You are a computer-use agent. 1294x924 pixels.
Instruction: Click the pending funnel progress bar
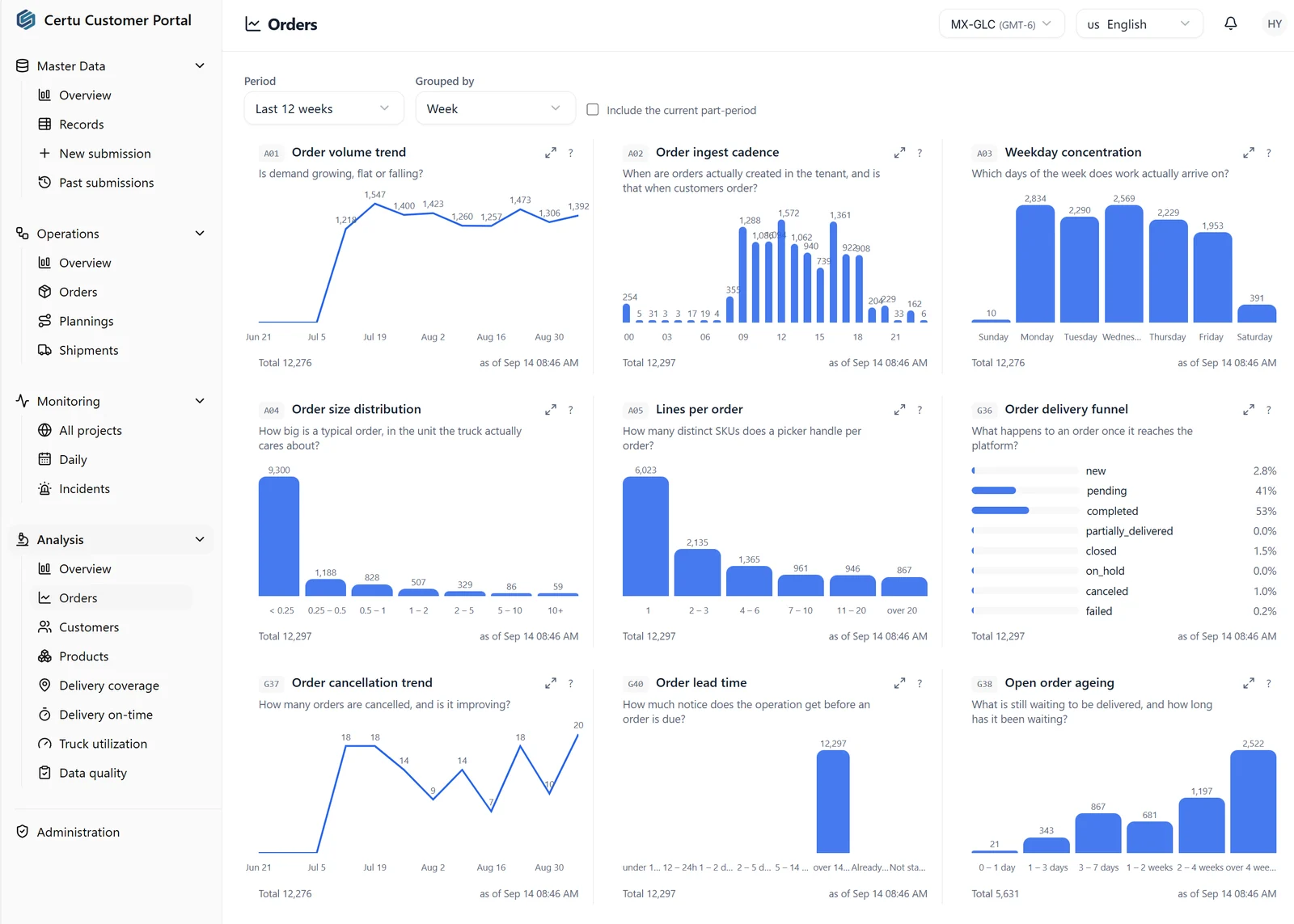[1025, 491]
